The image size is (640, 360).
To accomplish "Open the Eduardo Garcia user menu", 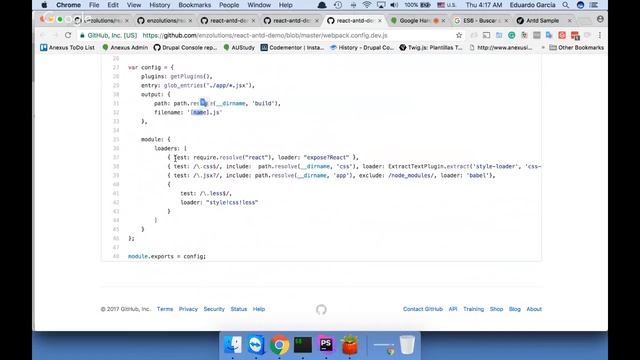I will pyautogui.click(x=532, y=5).
